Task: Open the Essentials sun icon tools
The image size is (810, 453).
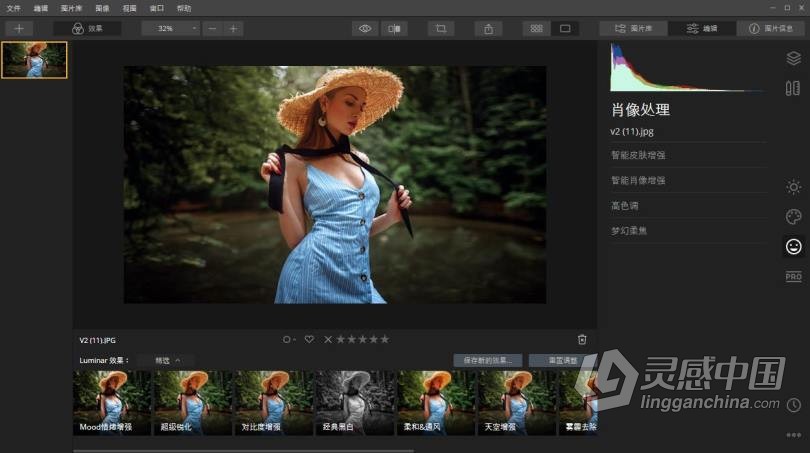Action: pos(793,187)
